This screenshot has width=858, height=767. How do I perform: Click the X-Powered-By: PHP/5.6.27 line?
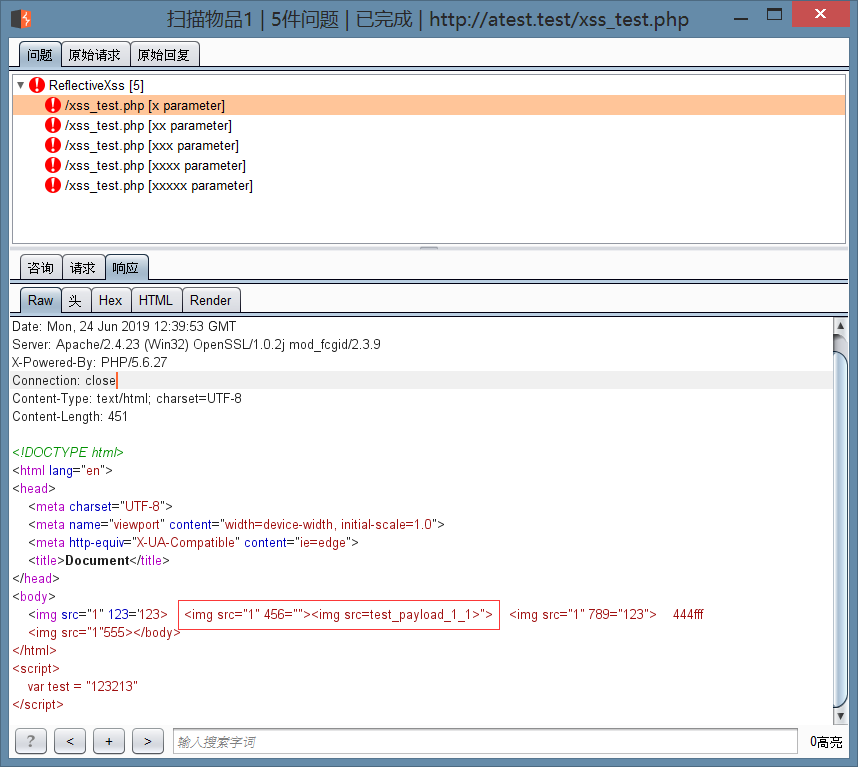[90, 362]
